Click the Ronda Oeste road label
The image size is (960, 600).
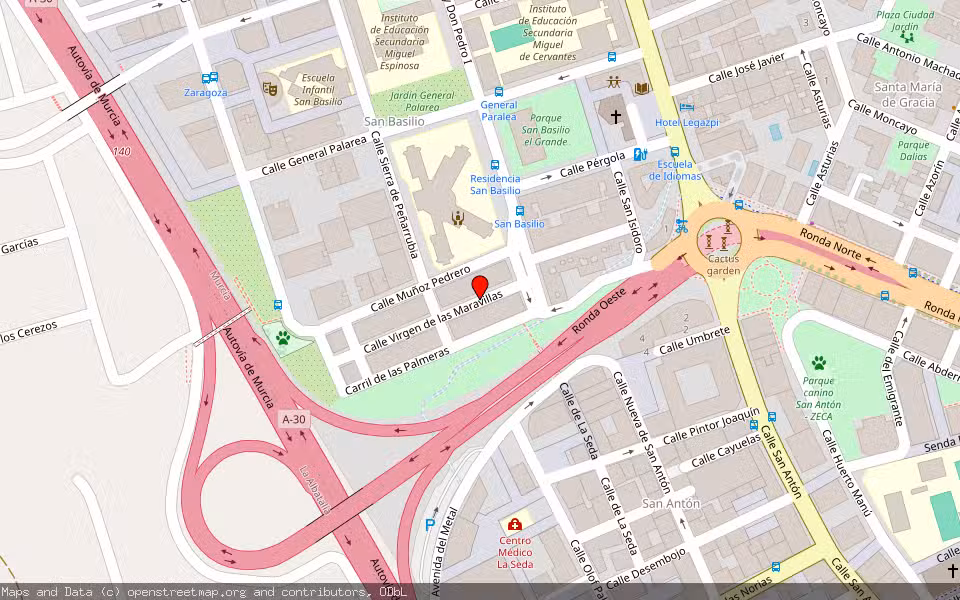[x=599, y=310]
